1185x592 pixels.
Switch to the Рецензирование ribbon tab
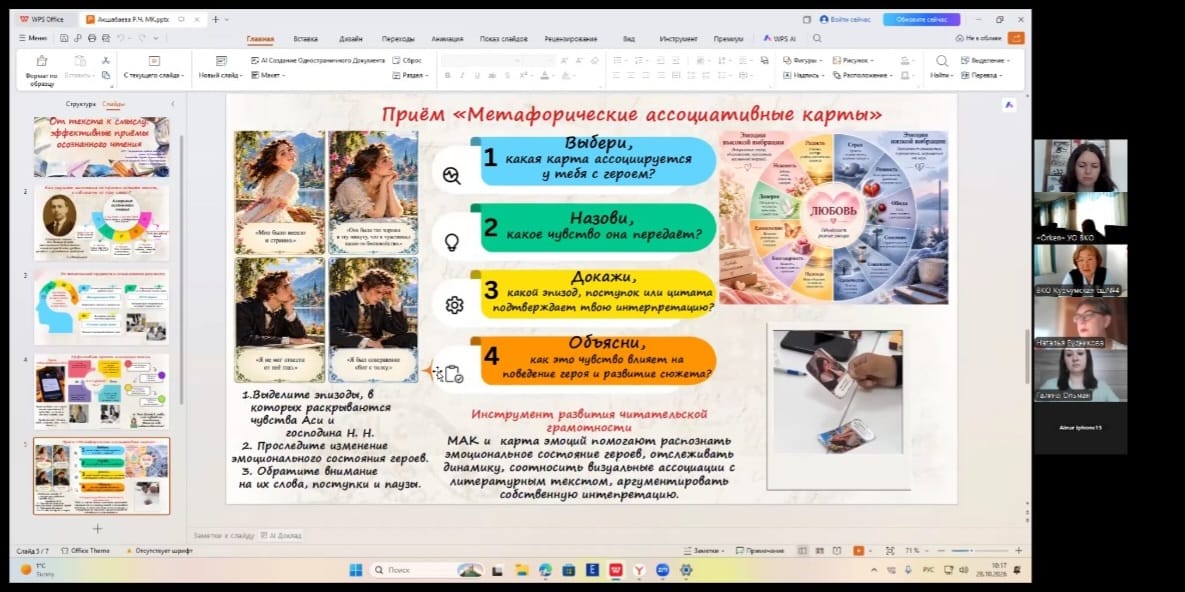click(571, 39)
